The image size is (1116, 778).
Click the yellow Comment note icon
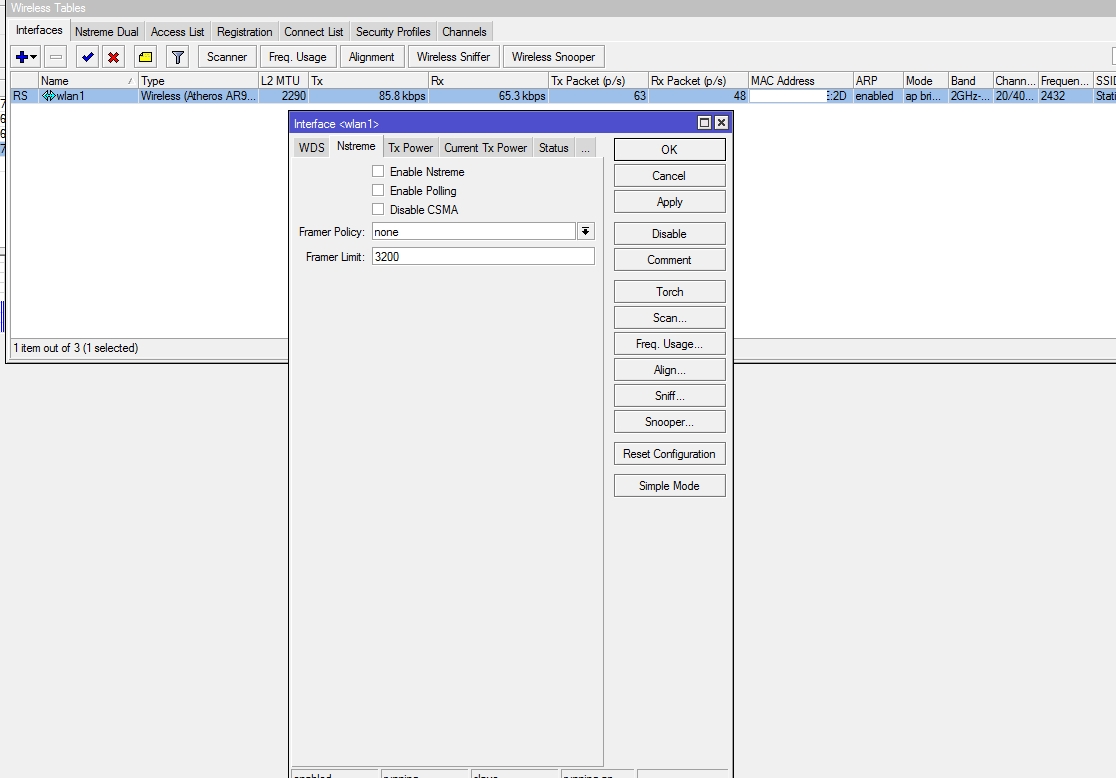(146, 57)
